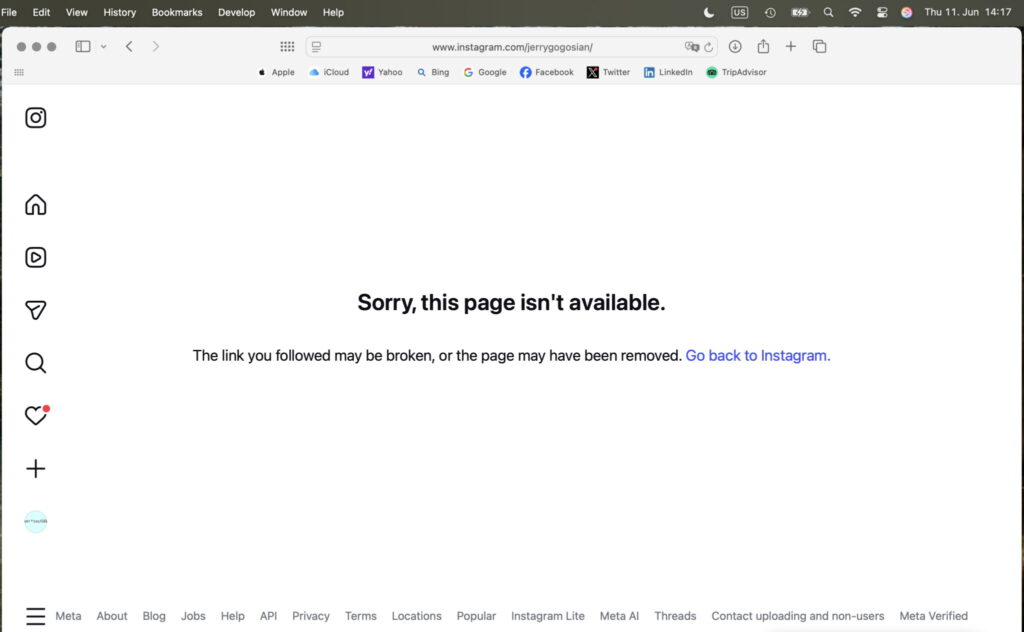Image resolution: width=1024 pixels, height=632 pixels.
Task: Go forward with Safari forward arrow
Action: point(155,46)
